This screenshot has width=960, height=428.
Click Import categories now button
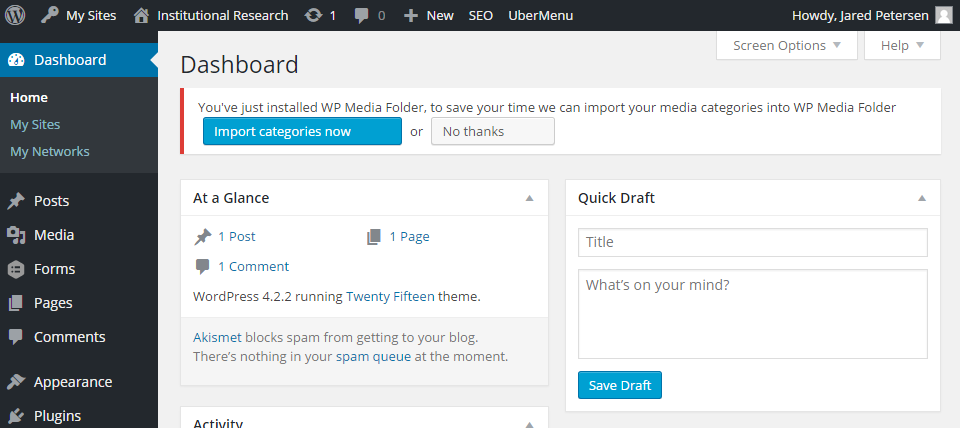click(x=302, y=131)
